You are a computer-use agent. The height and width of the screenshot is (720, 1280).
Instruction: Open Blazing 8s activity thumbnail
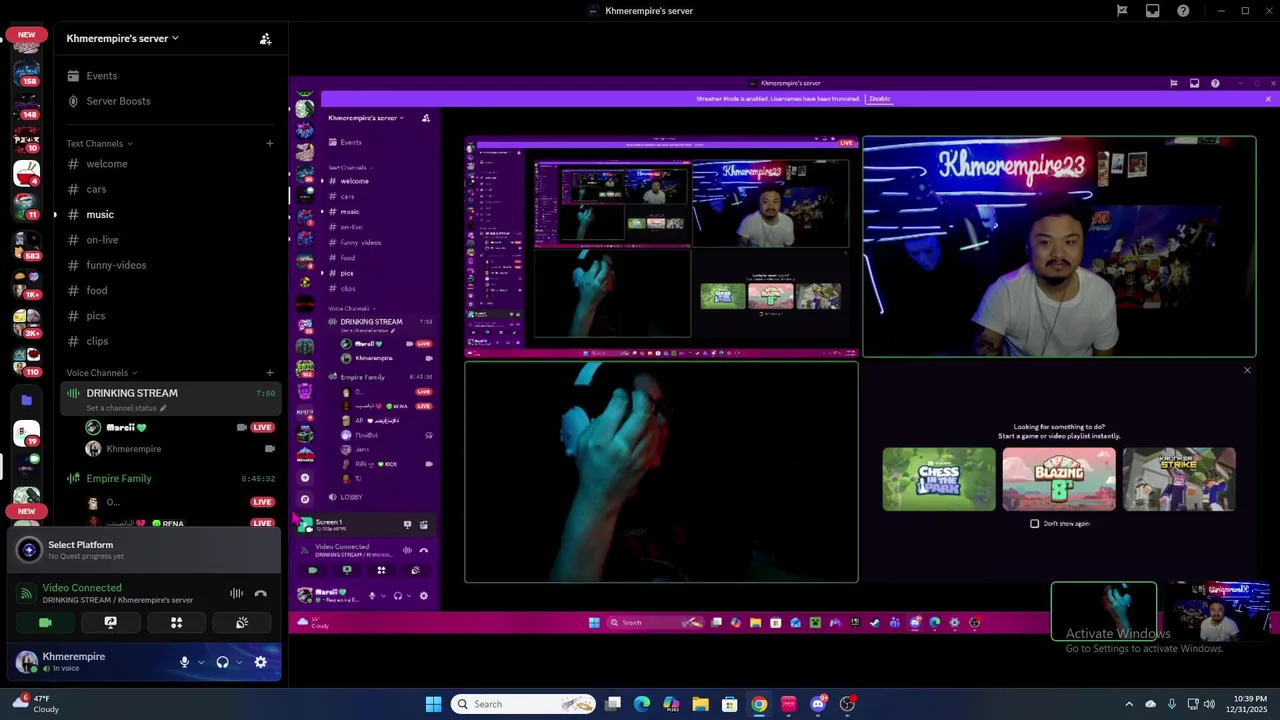(1059, 479)
